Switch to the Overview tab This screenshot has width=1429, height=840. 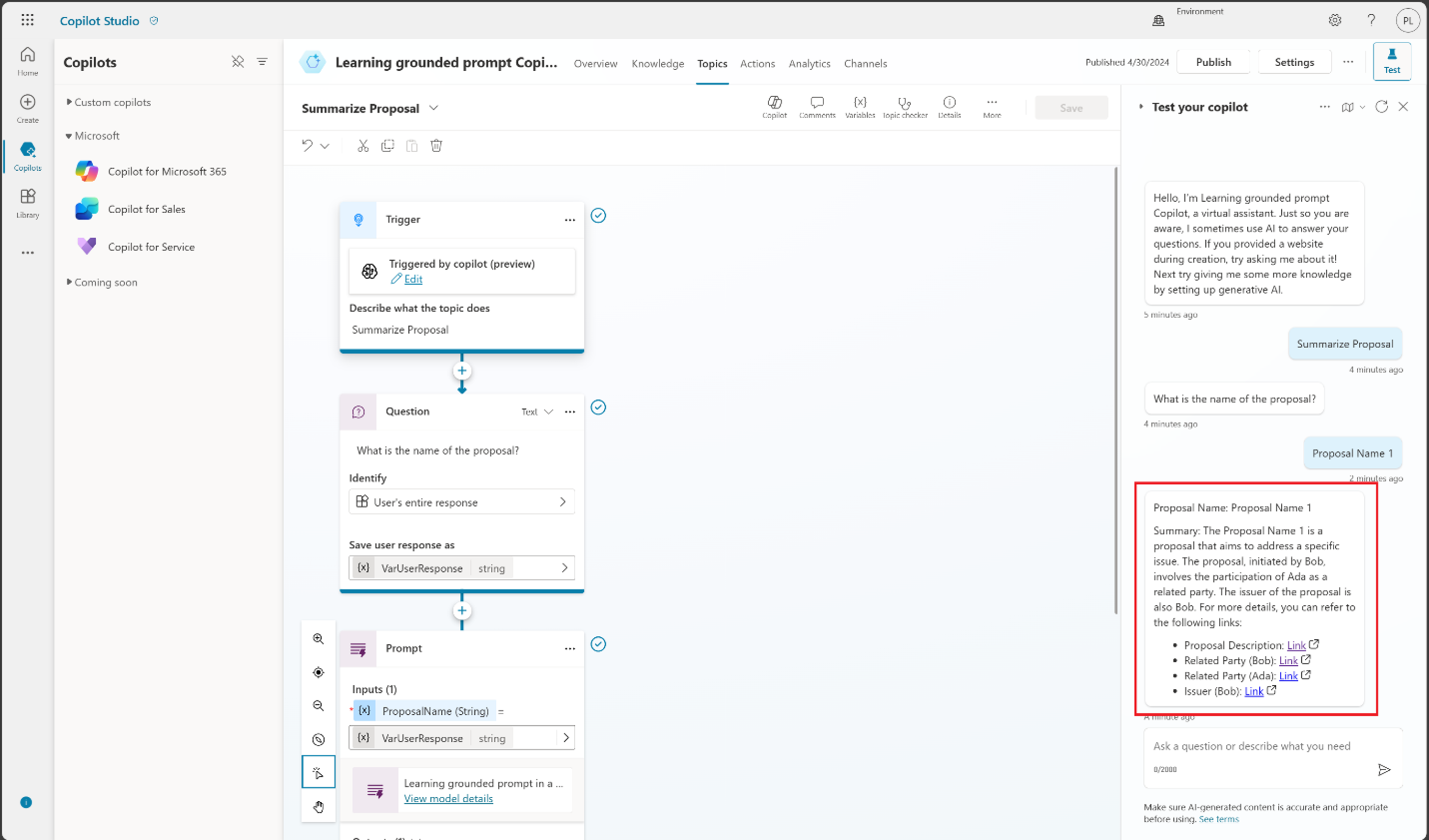(596, 64)
